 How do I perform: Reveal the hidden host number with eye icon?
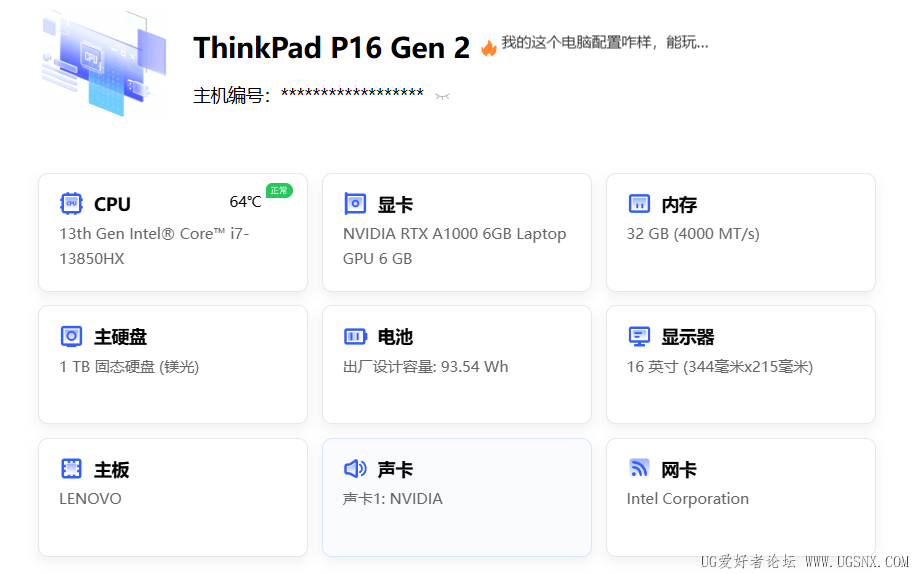click(x=442, y=96)
